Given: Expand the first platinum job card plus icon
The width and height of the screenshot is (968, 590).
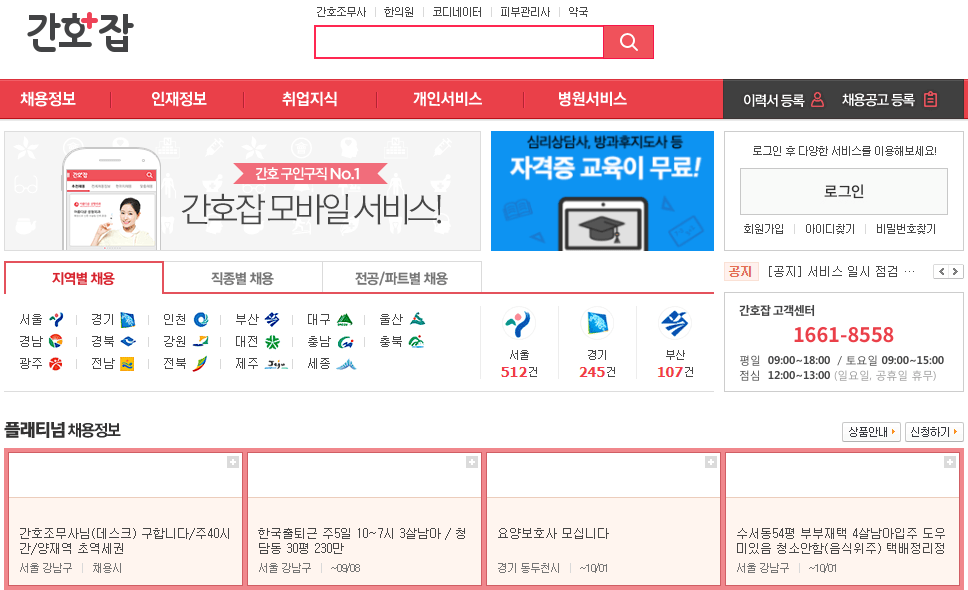Looking at the screenshot, I should (234, 463).
